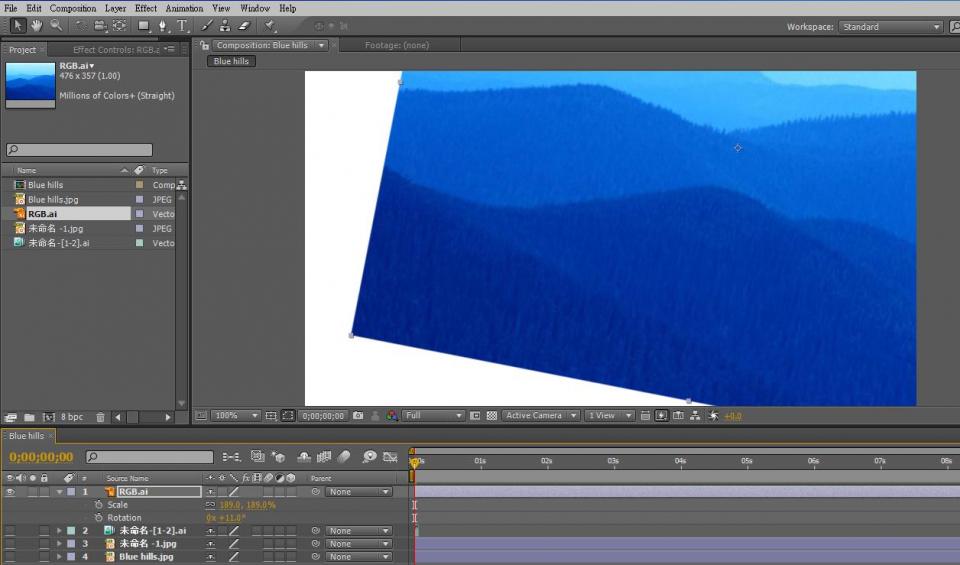Toggle the Scale stopwatch keyframe icon
The height and width of the screenshot is (565, 960).
(x=98, y=505)
